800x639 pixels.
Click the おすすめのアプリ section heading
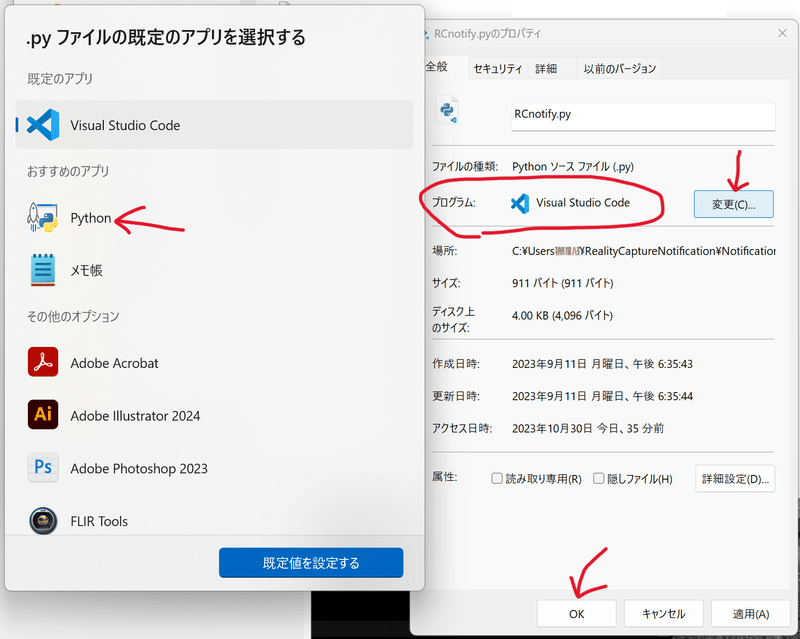(x=68, y=171)
